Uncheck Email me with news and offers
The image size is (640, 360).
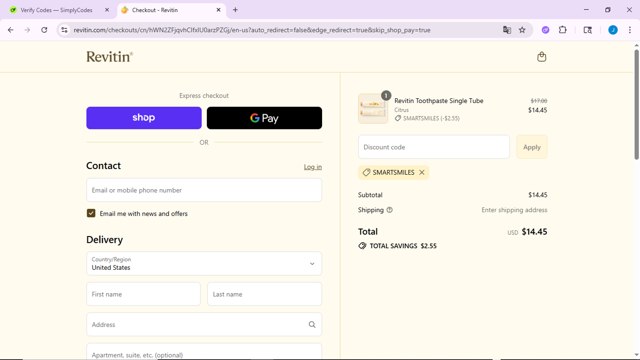tap(91, 213)
